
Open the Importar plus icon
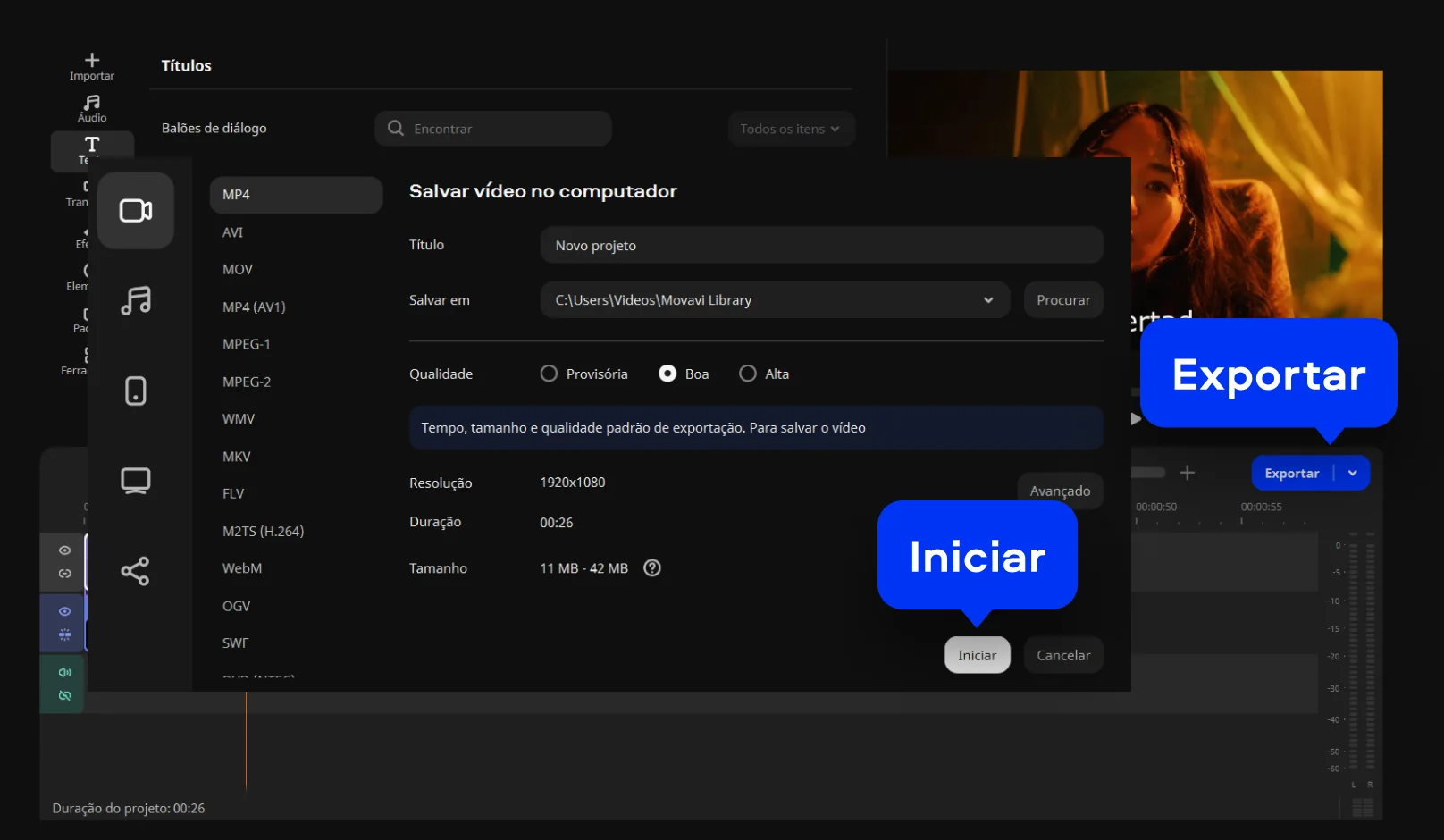(92, 61)
